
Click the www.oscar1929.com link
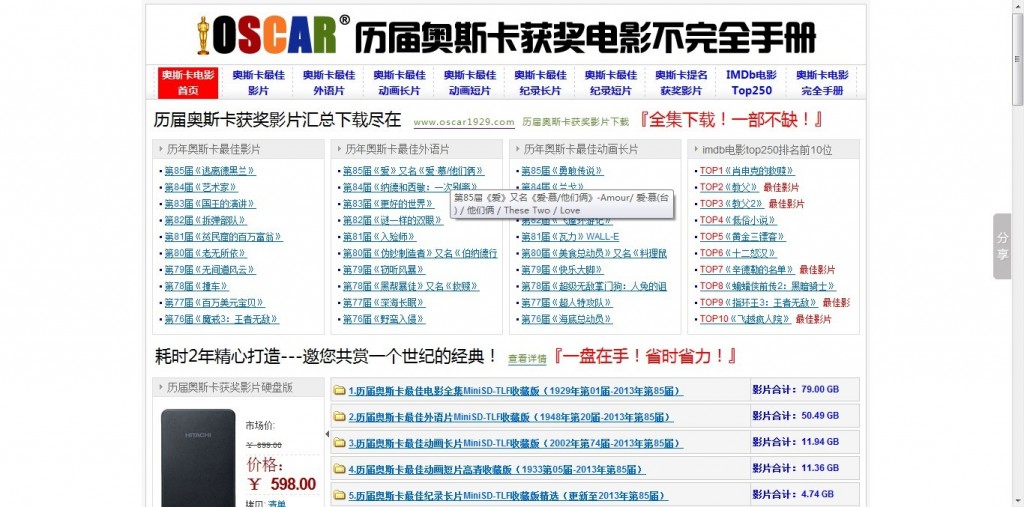tap(464, 122)
